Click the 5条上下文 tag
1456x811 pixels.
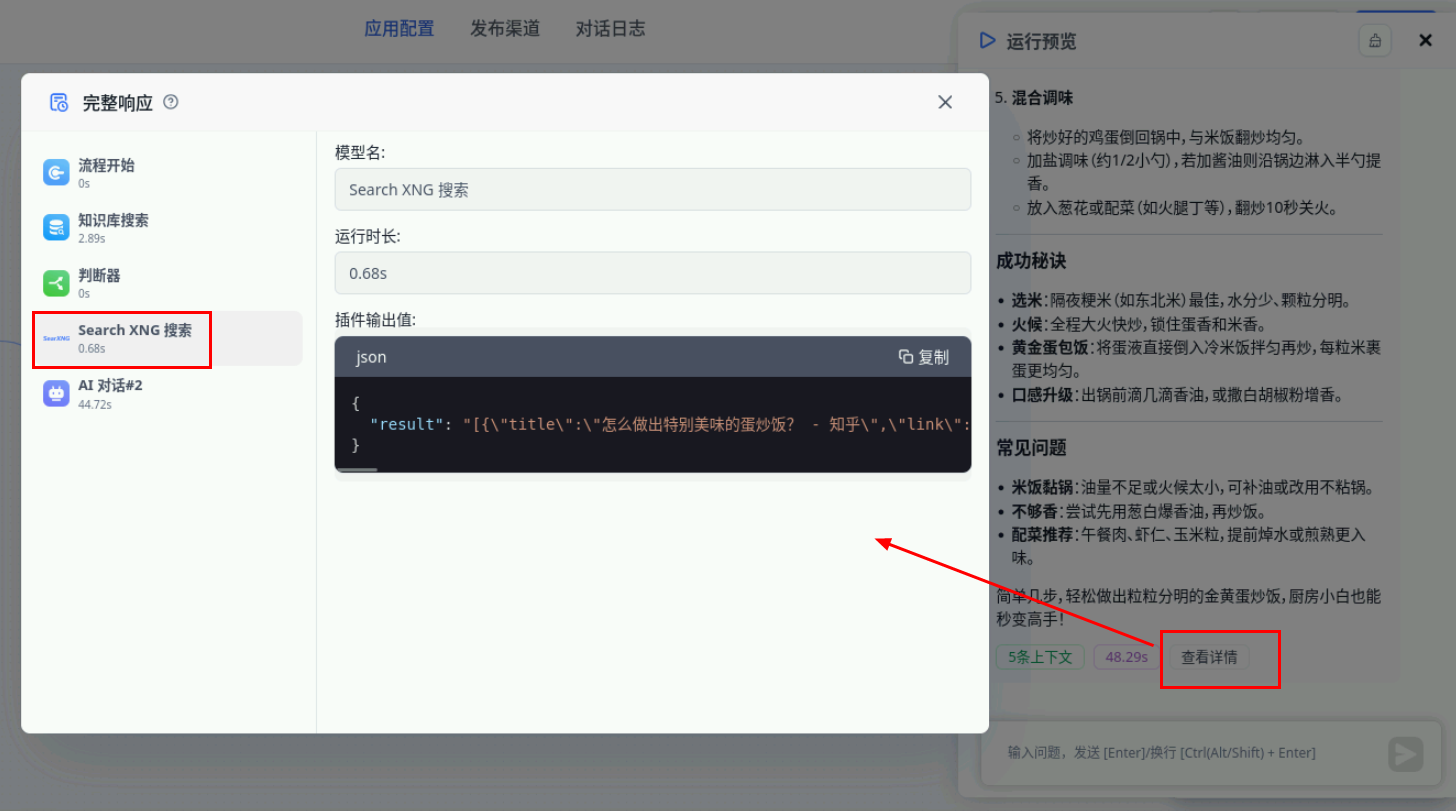point(1040,657)
